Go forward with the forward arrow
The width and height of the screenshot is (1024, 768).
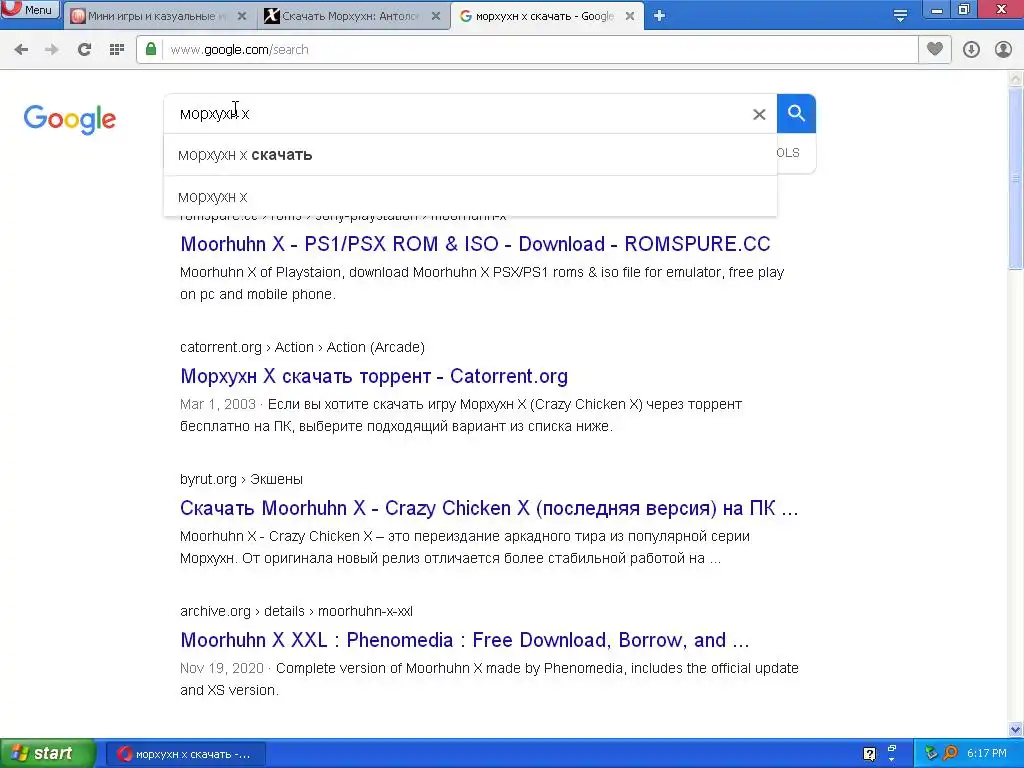[x=52, y=50]
